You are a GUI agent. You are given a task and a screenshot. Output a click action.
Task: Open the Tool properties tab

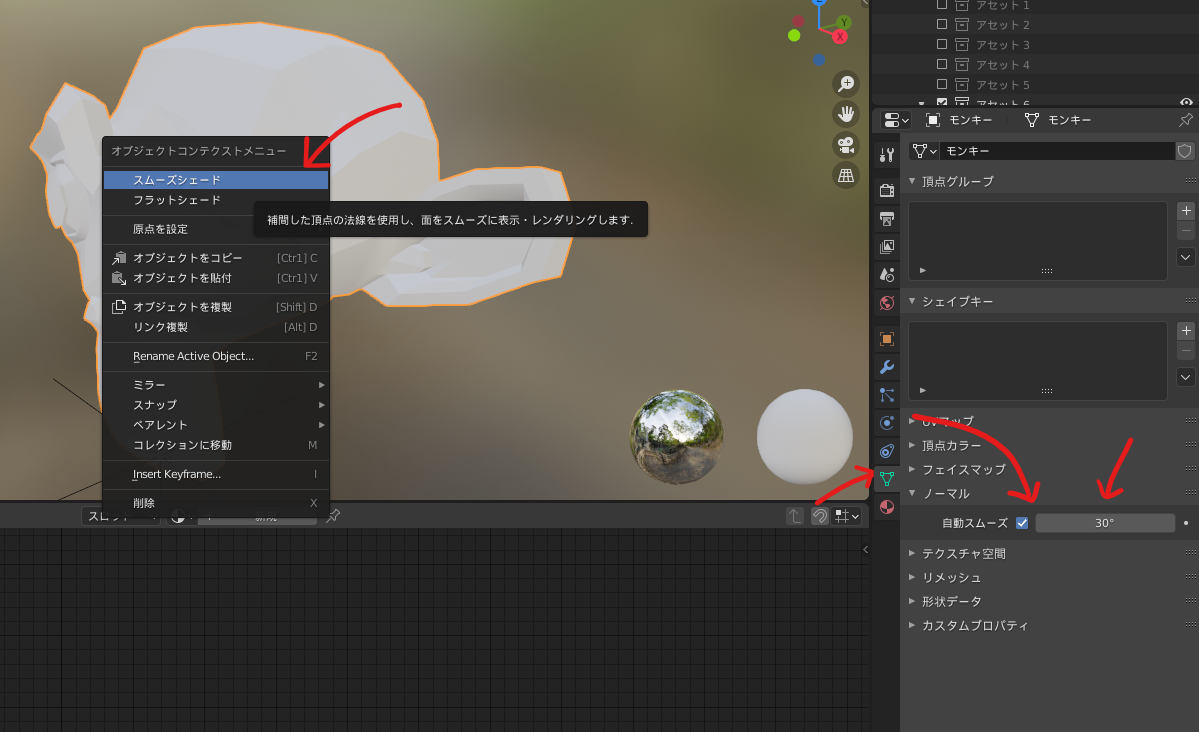click(x=887, y=155)
